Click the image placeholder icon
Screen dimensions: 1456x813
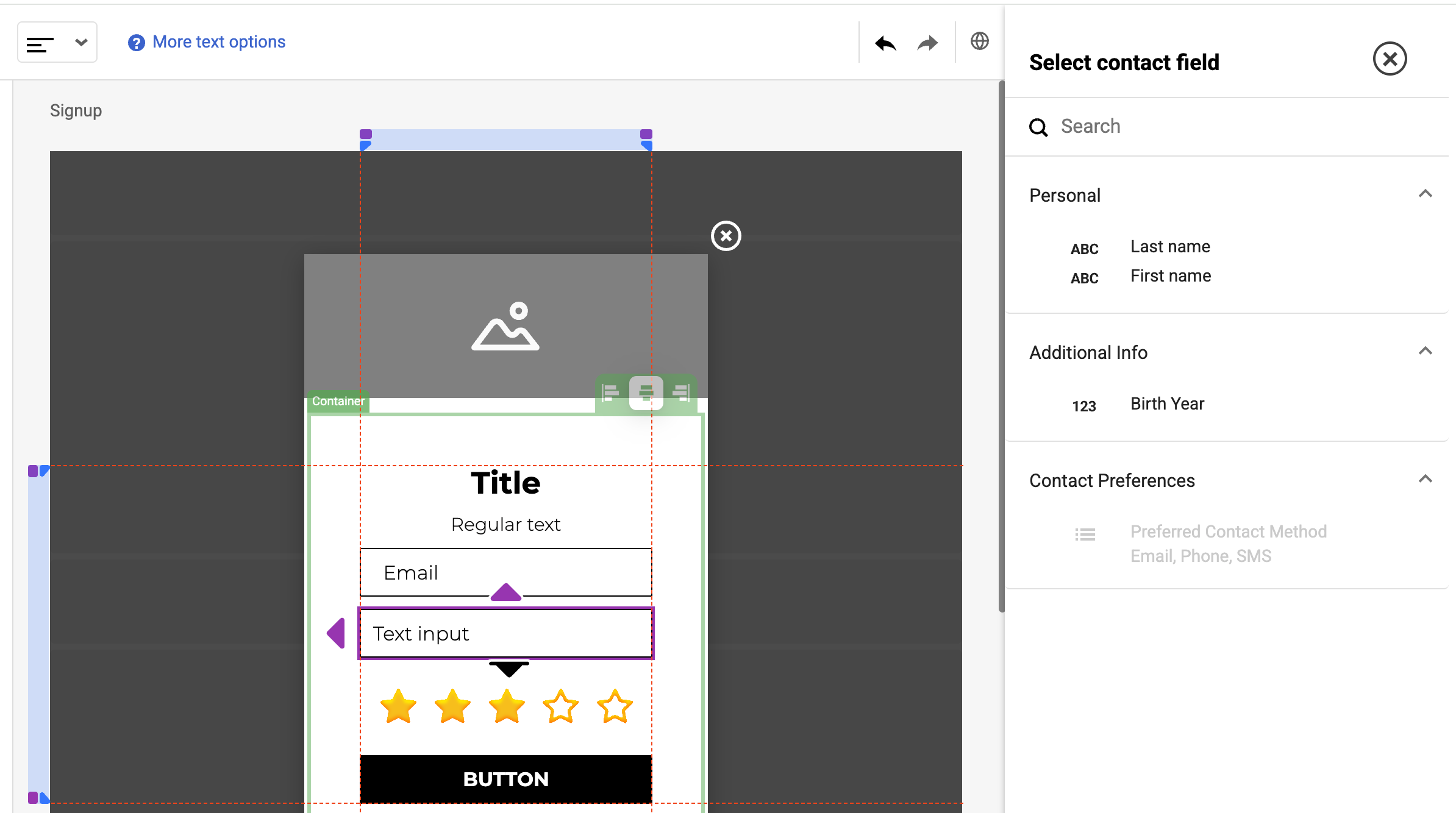pyautogui.click(x=505, y=327)
